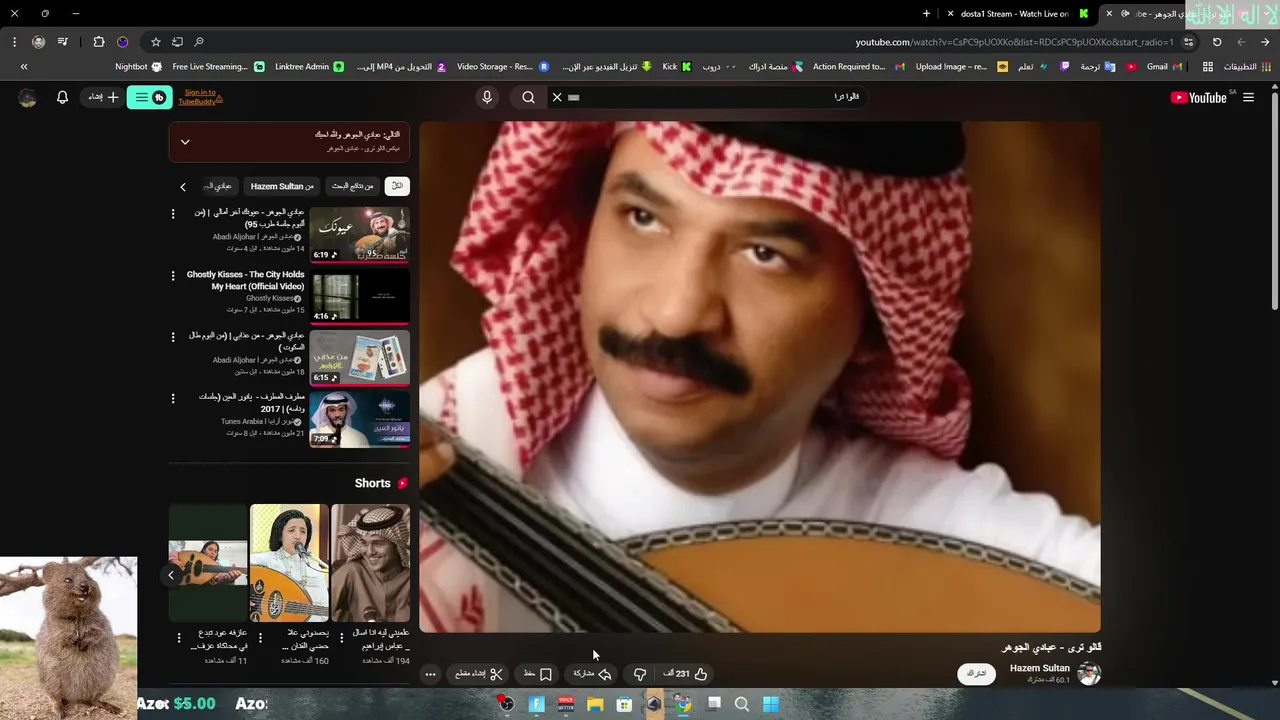Open the TubeBuddy menu button
The image size is (1280, 720).
click(x=149, y=97)
